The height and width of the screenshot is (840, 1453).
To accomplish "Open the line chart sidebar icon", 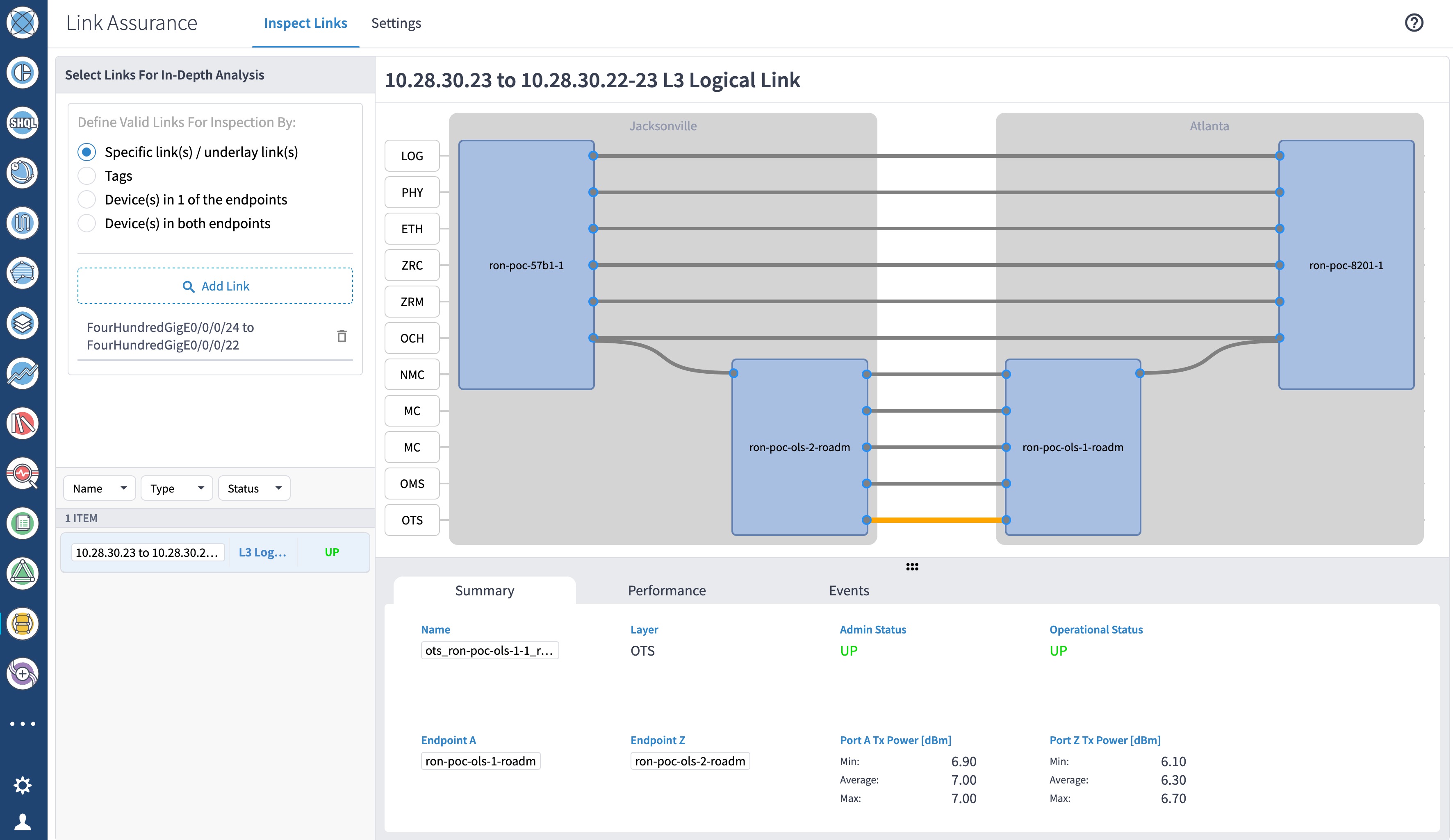I will coord(23,373).
